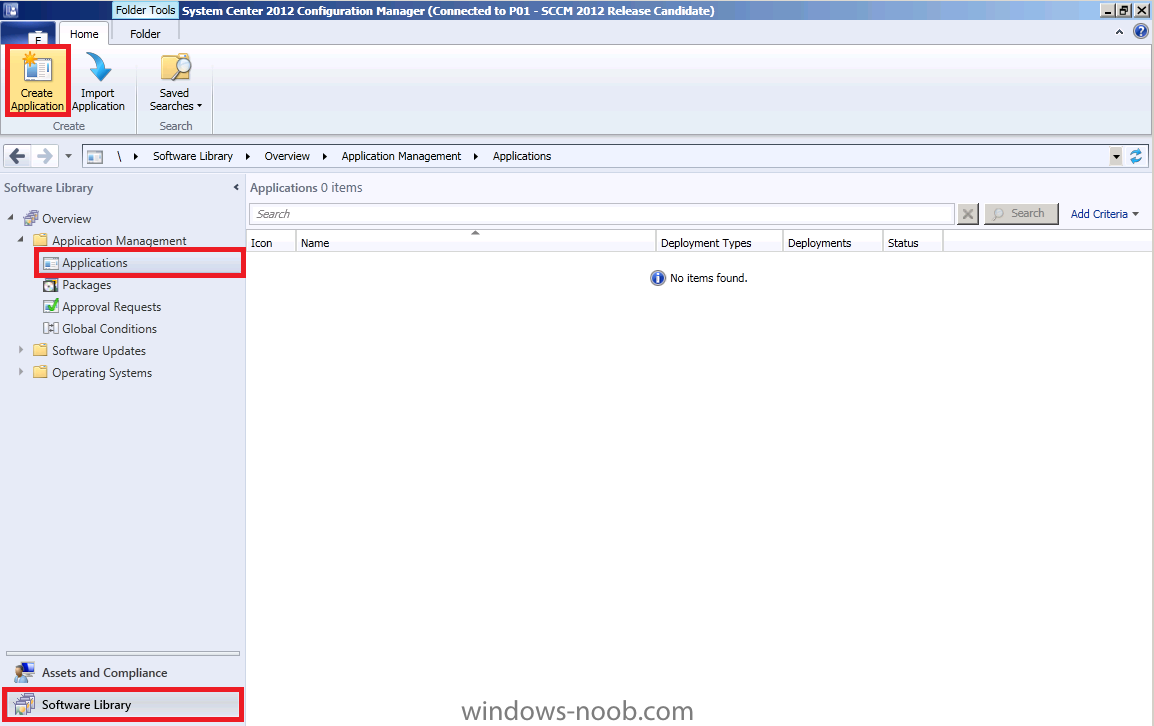Click the Create Application ribbon button

(38, 81)
